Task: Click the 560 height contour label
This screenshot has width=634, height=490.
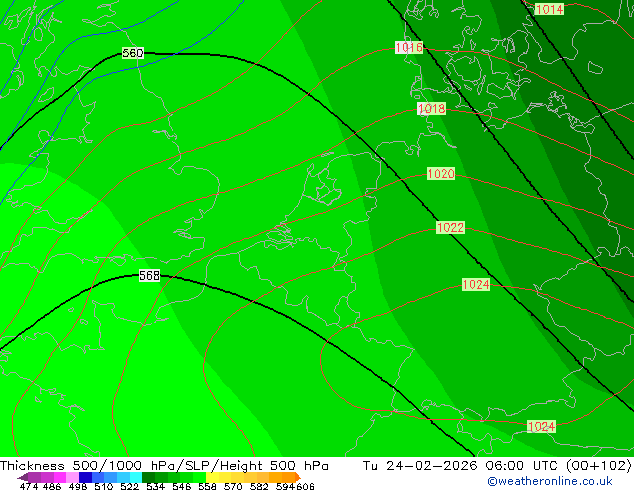Action: [x=133, y=53]
